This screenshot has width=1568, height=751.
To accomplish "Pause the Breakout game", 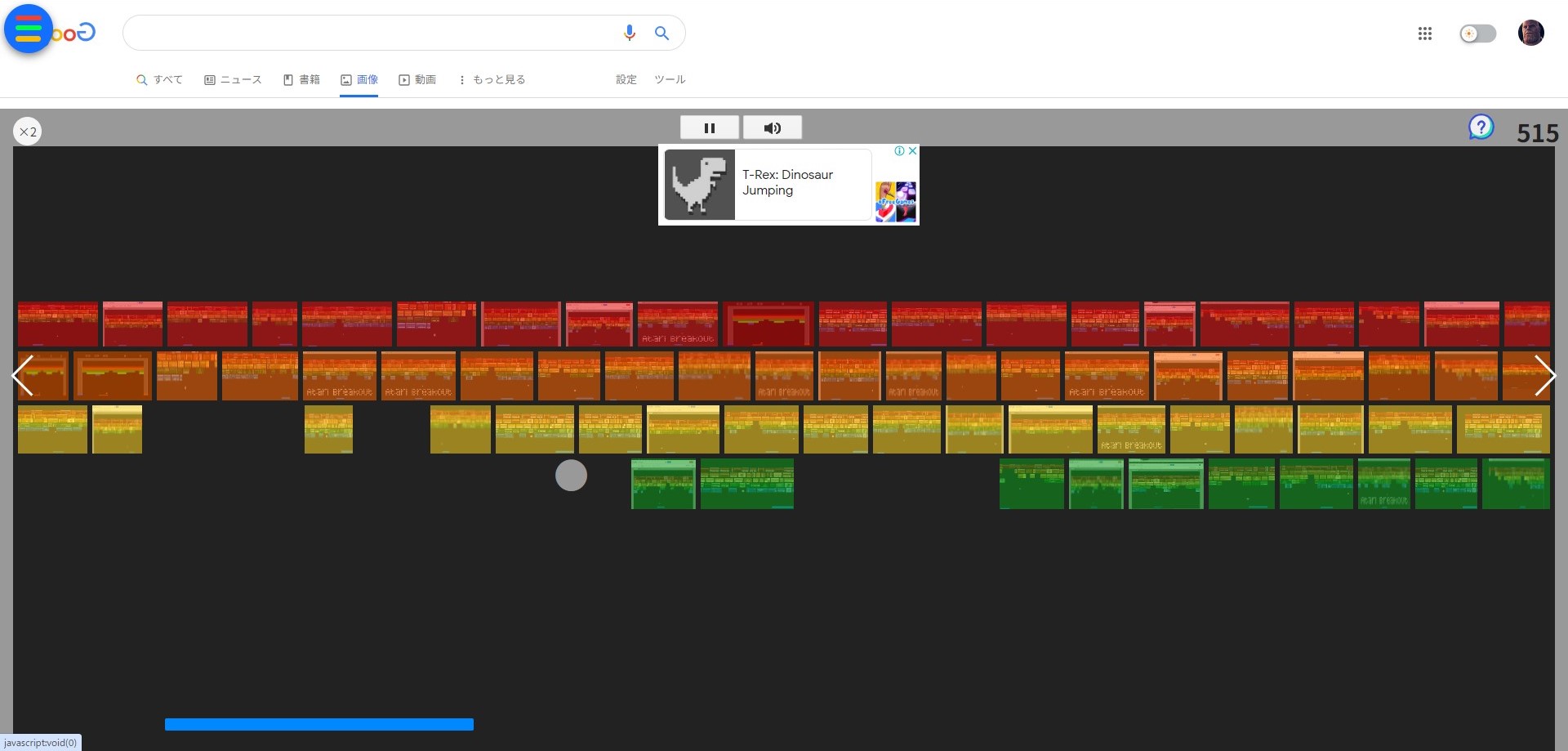I will [x=710, y=127].
